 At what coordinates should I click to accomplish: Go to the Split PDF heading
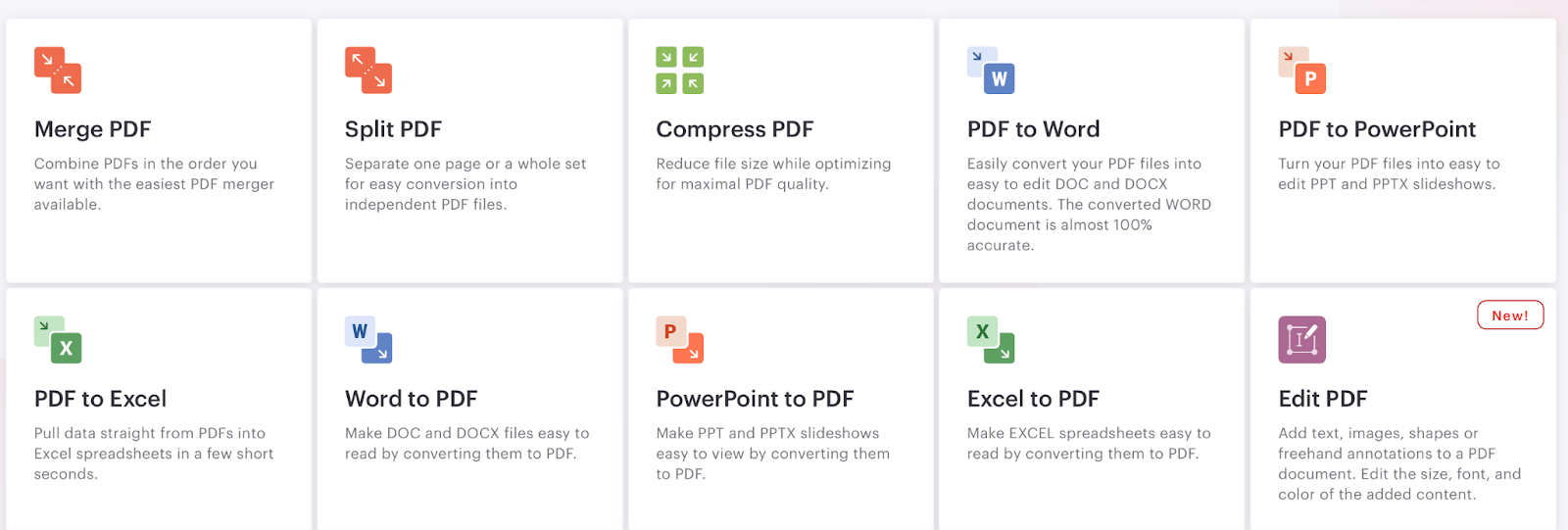point(393,129)
